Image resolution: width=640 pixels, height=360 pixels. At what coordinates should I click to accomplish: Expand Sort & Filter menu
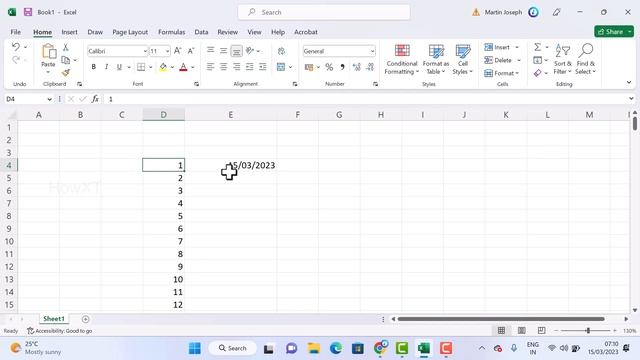tap(563, 60)
